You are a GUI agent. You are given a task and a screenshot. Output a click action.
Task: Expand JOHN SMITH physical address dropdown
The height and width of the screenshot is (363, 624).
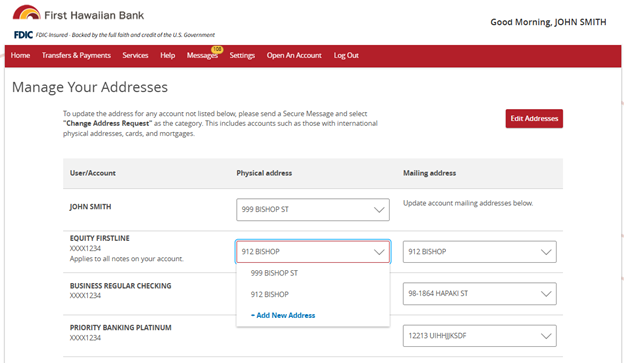[313, 209]
